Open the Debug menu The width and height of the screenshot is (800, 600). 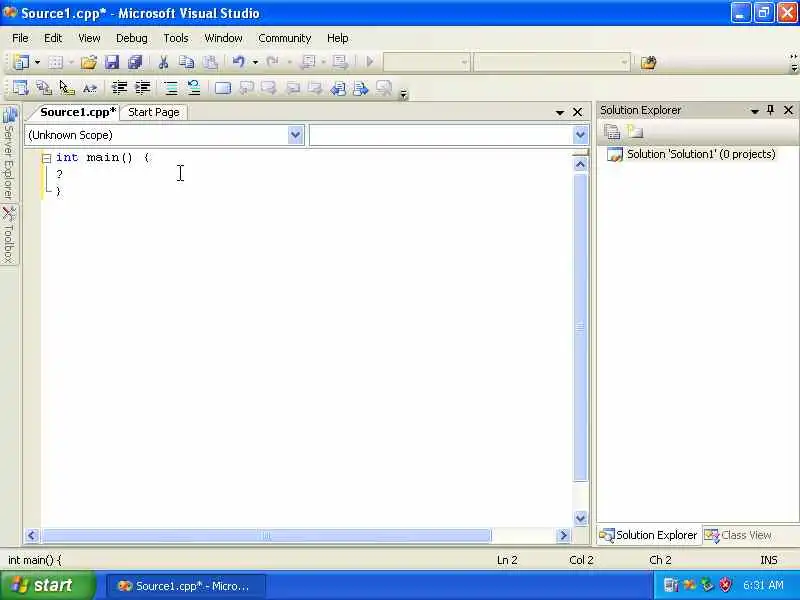(x=132, y=38)
